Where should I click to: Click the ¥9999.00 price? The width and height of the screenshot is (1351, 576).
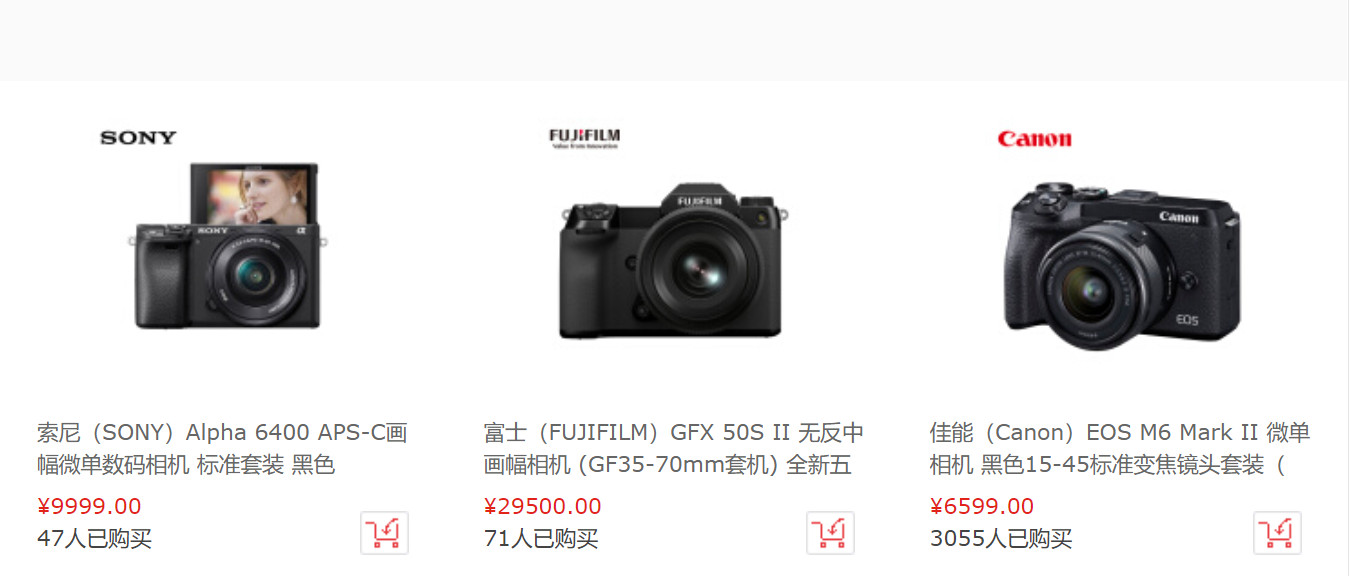(89, 507)
